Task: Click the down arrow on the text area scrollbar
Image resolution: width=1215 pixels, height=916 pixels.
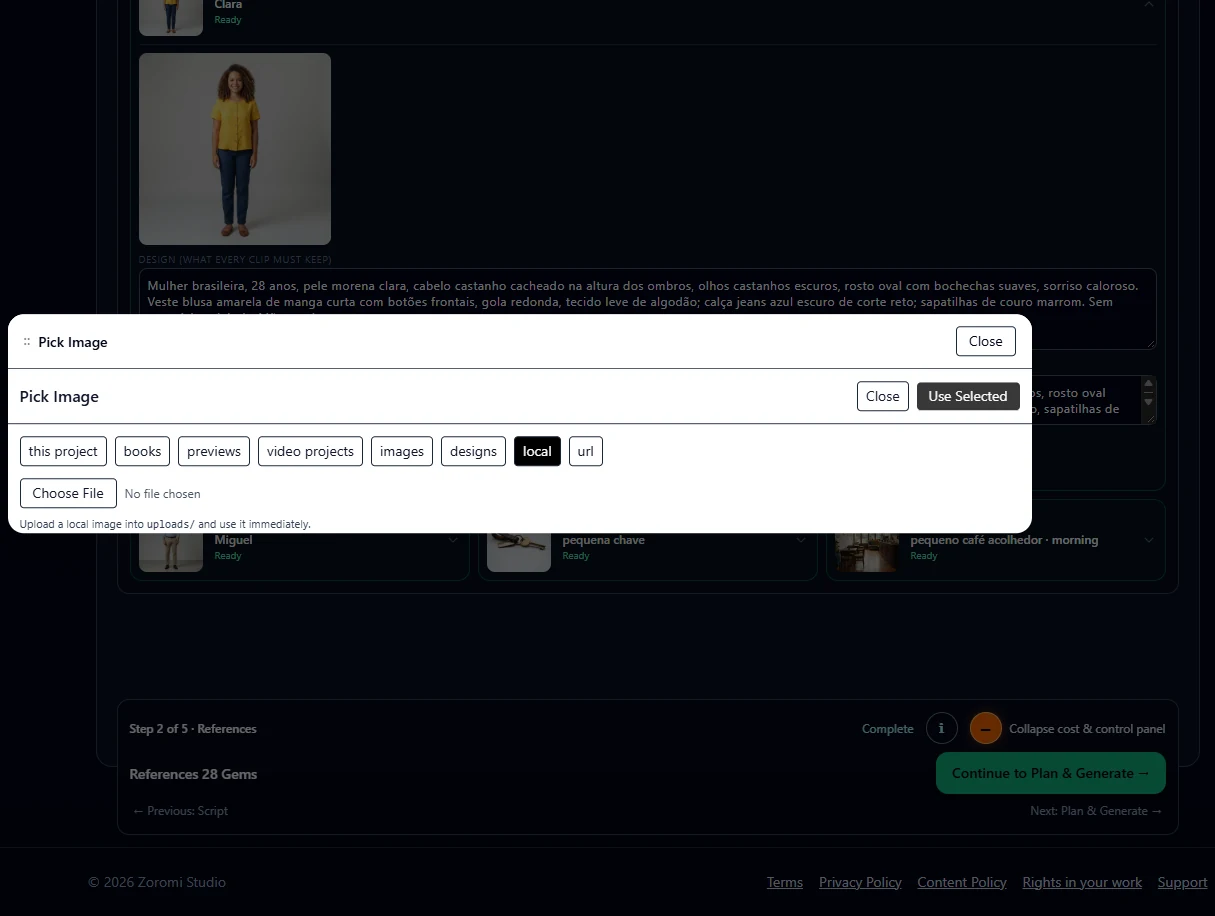Action: coord(1149,402)
